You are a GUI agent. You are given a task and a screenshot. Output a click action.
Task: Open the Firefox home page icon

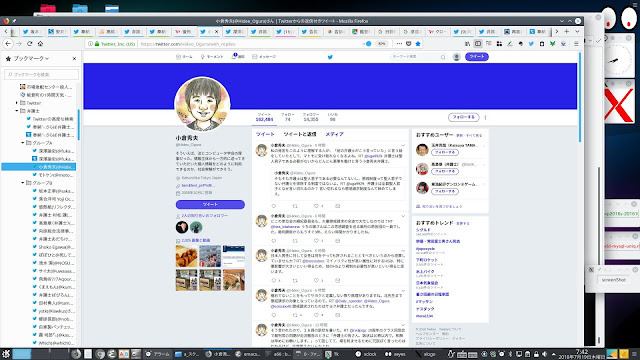pyautogui.click(x=40, y=44)
